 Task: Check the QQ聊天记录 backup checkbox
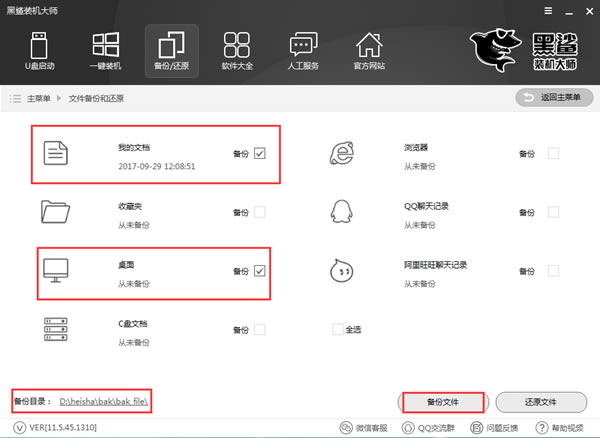click(553, 212)
